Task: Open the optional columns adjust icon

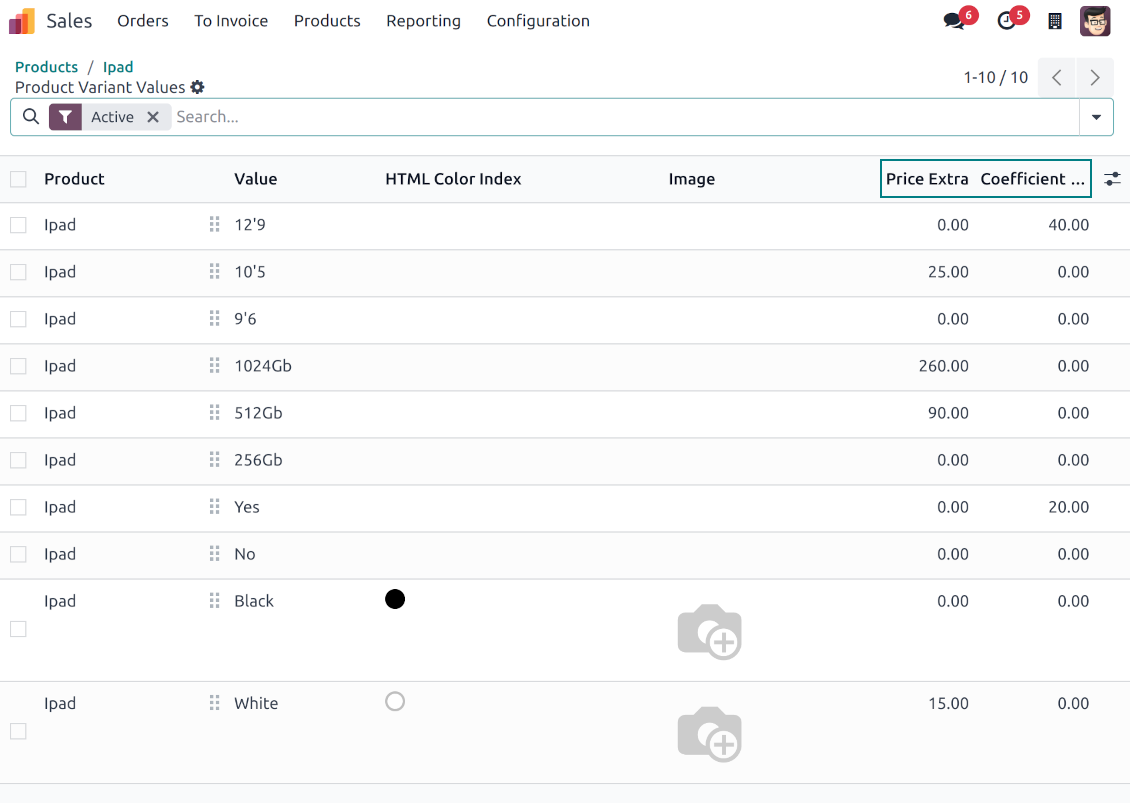Action: [1112, 179]
